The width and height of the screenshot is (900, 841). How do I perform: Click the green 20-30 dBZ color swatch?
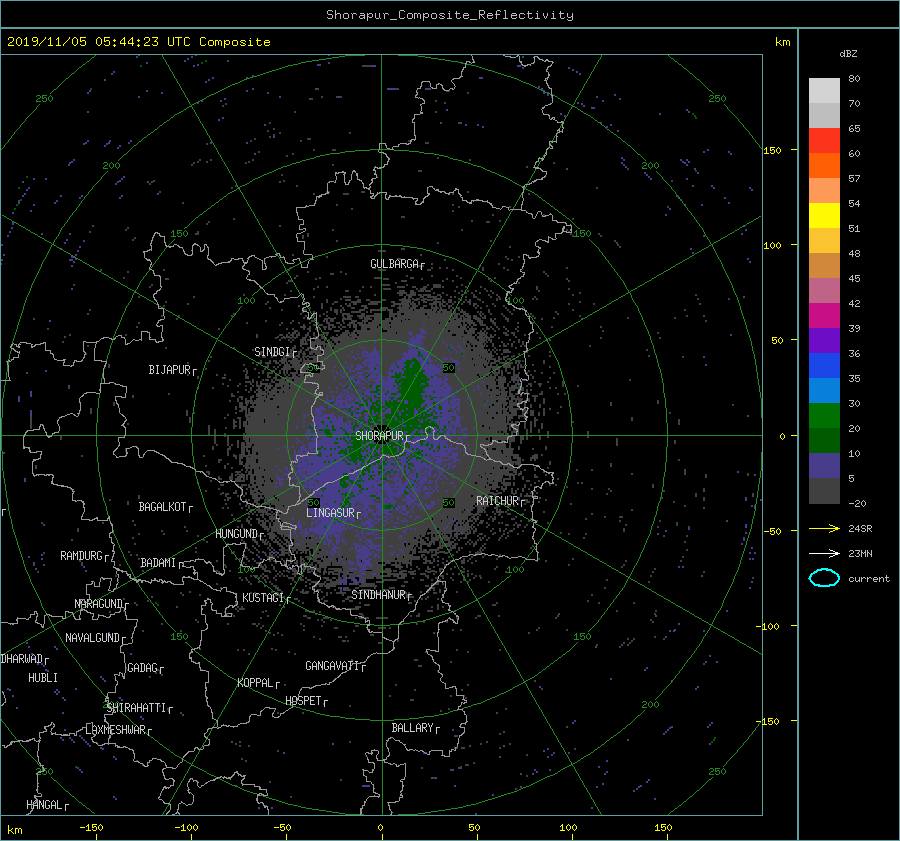click(824, 416)
